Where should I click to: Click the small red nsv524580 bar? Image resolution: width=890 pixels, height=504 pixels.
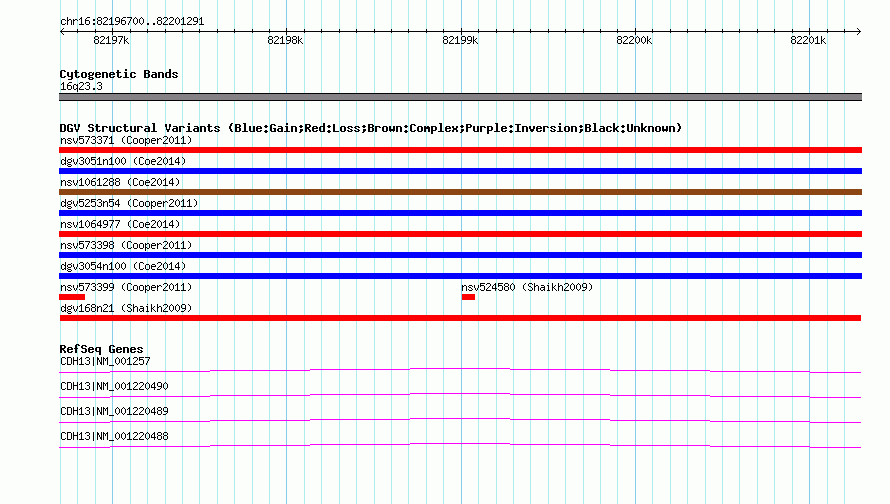click(468, 297)
